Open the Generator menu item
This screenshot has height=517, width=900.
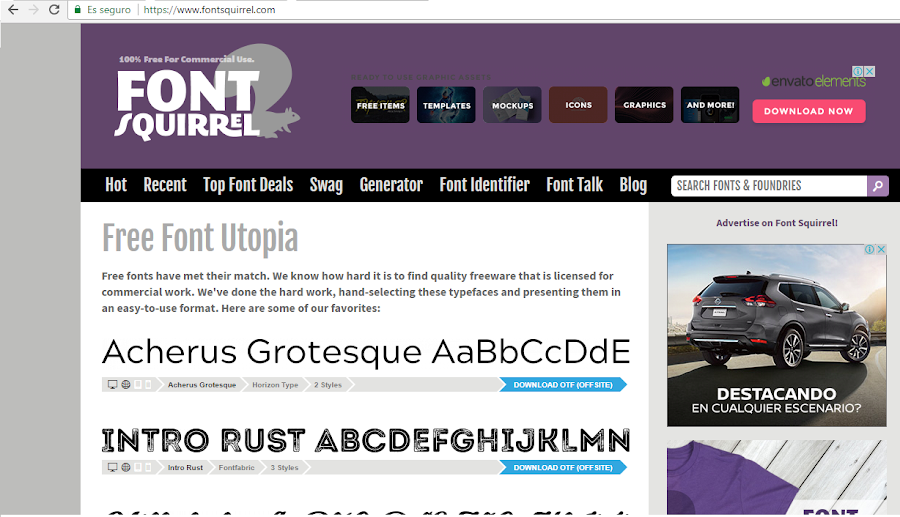(x=391, y=185)
